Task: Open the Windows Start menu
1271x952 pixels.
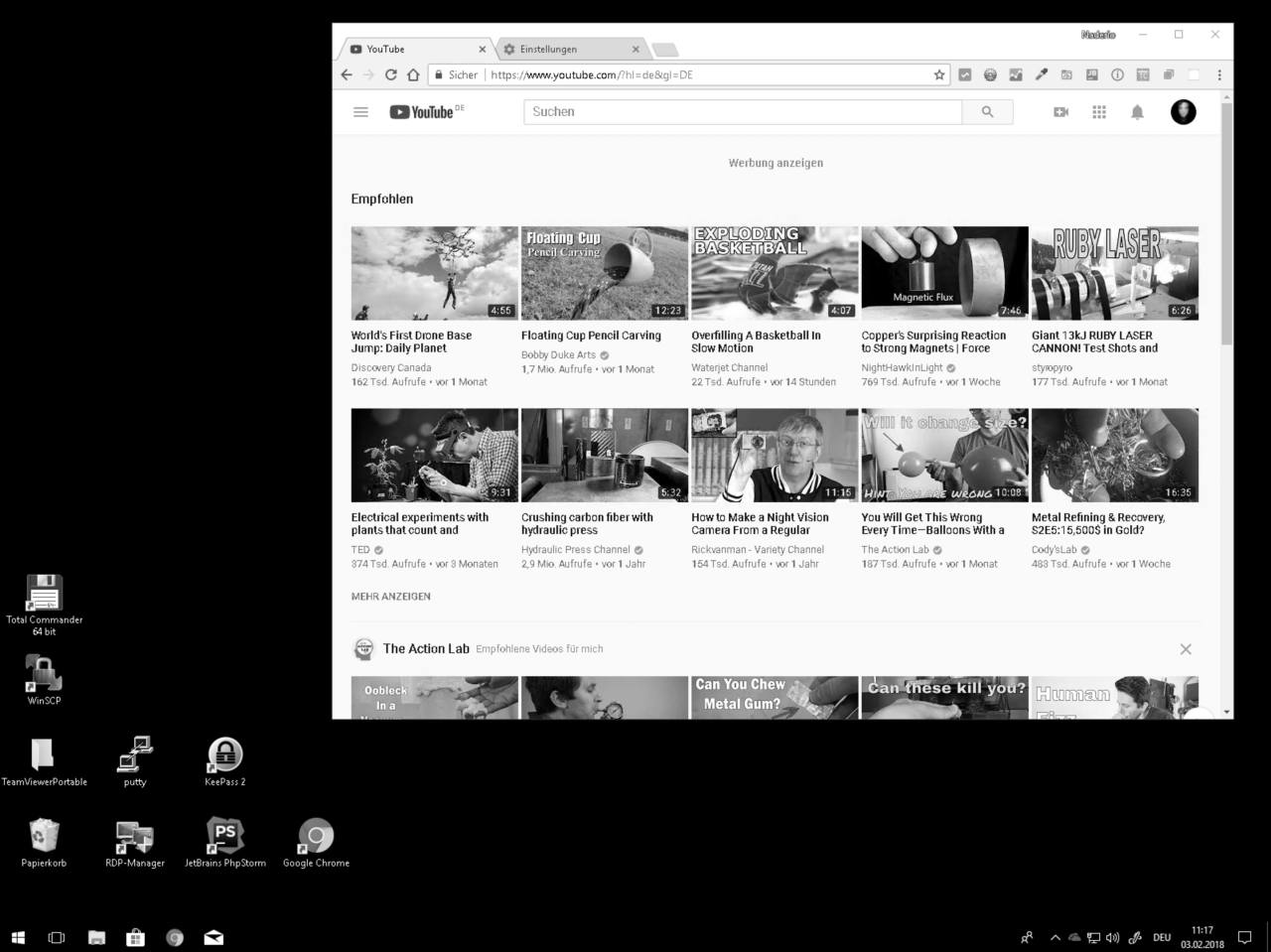Action: [x=17, y=937]
